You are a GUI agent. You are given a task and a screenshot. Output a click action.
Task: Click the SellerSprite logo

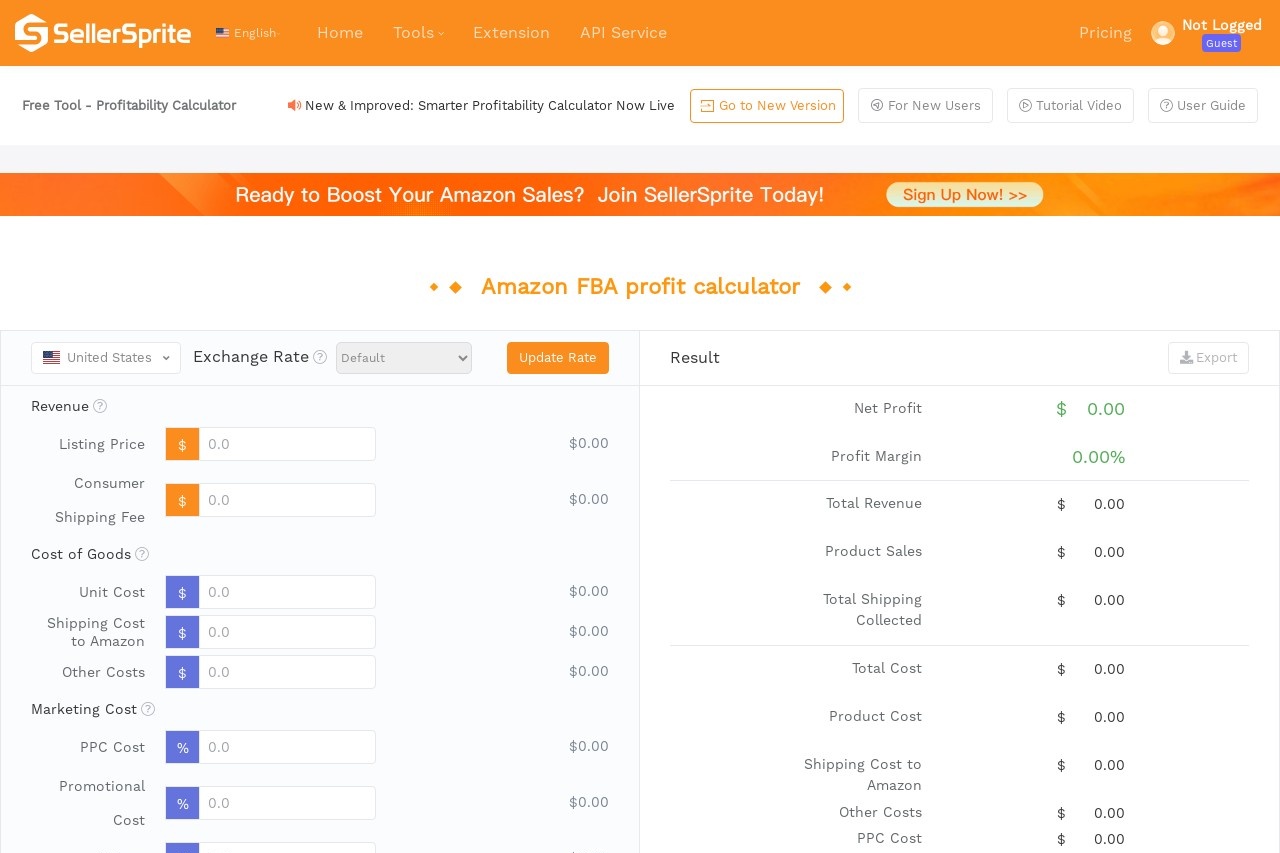point(102,33)
